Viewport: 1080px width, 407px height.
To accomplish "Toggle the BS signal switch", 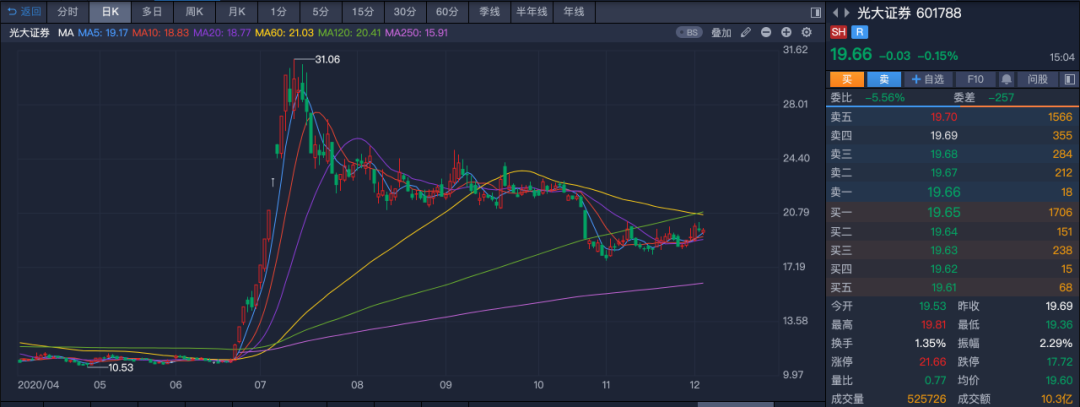I will tap(688, 33).
